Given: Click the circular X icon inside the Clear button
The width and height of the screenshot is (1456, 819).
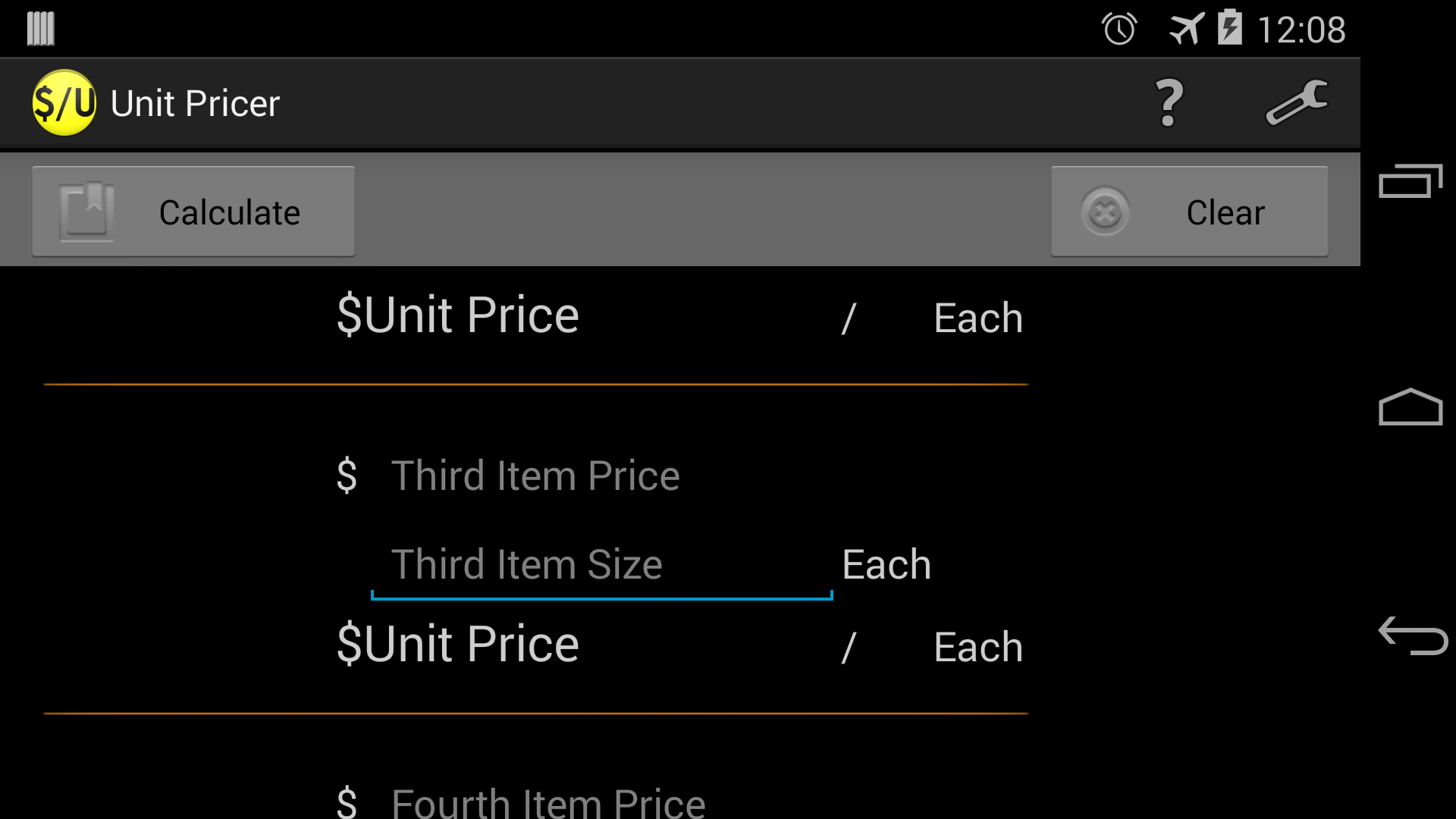Looking at the screenshot, I should click(x=1106, y=211).
